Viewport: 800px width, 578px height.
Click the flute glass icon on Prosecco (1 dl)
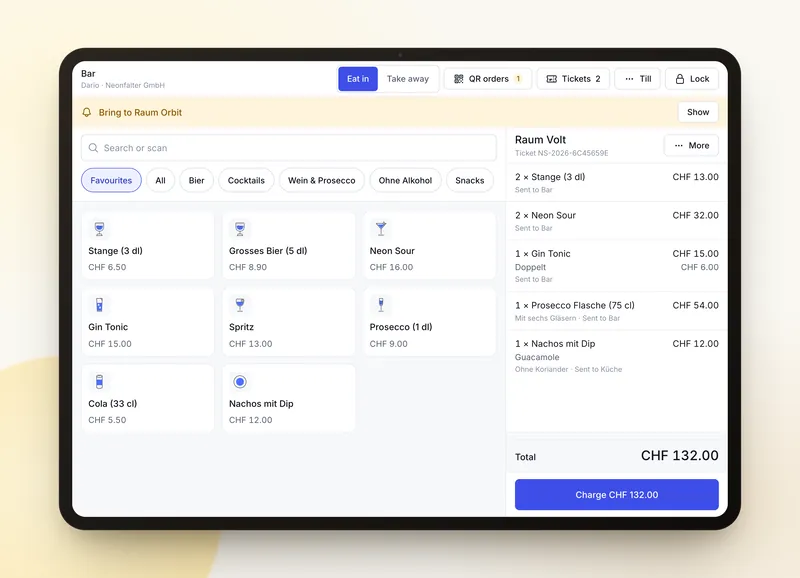381,305
